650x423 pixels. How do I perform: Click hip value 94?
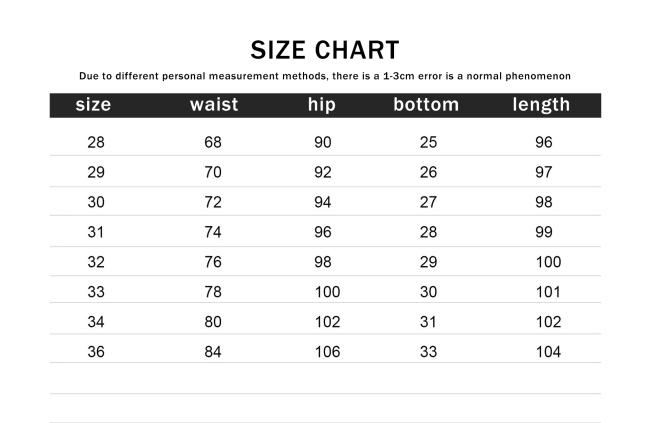[x=323, y=202]
